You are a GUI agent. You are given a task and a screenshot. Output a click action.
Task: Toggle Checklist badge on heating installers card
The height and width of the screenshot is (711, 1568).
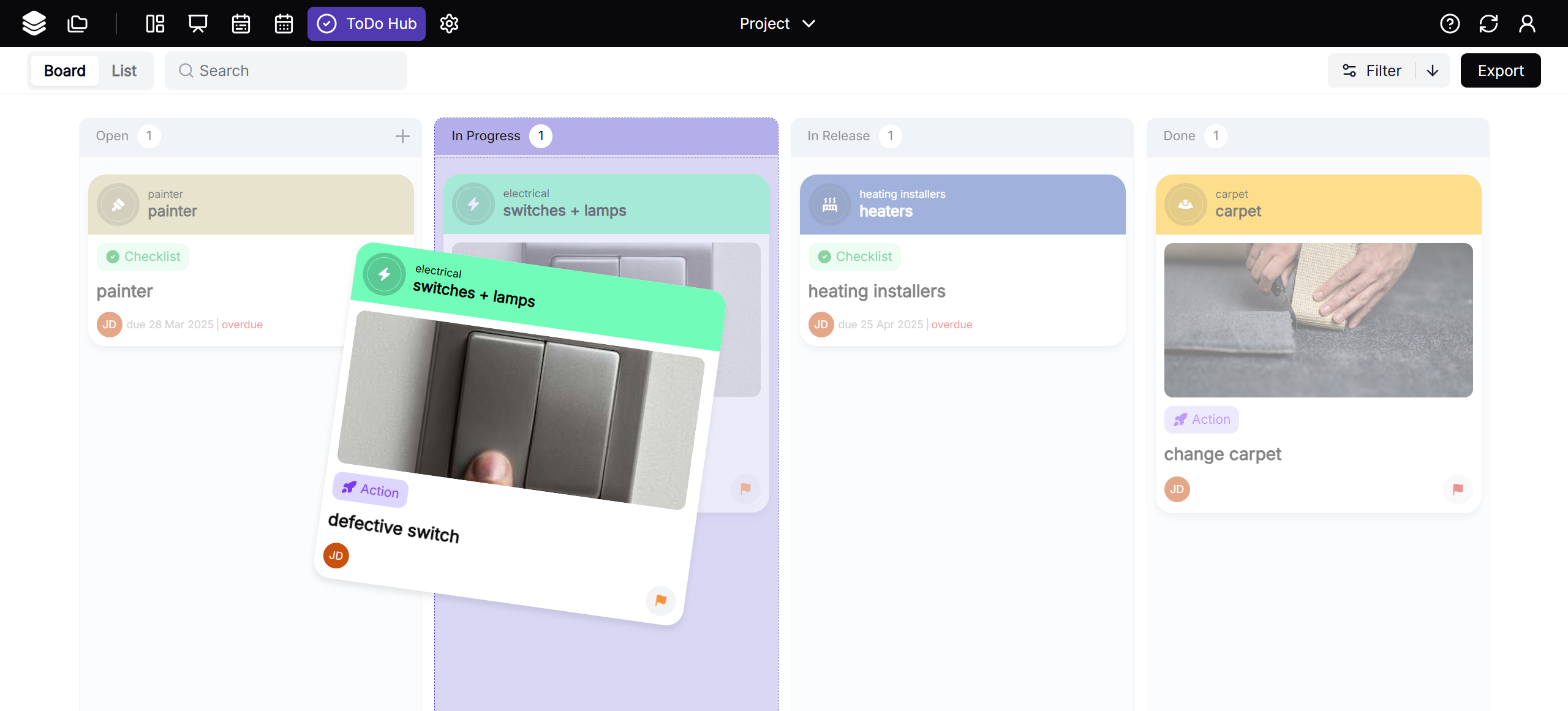pyautogui.click(x=855, y=257)
